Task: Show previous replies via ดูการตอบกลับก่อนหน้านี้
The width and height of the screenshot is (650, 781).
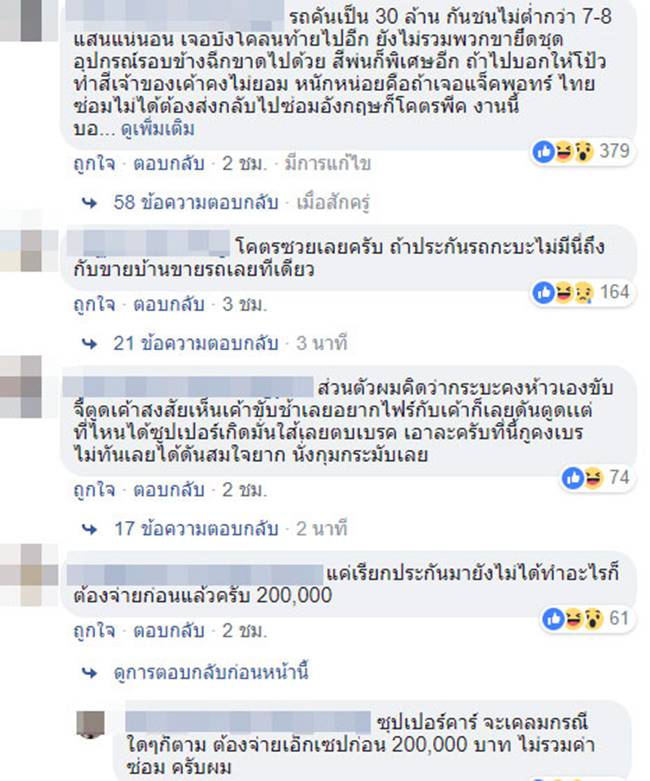Action: [x=211, y=672]
